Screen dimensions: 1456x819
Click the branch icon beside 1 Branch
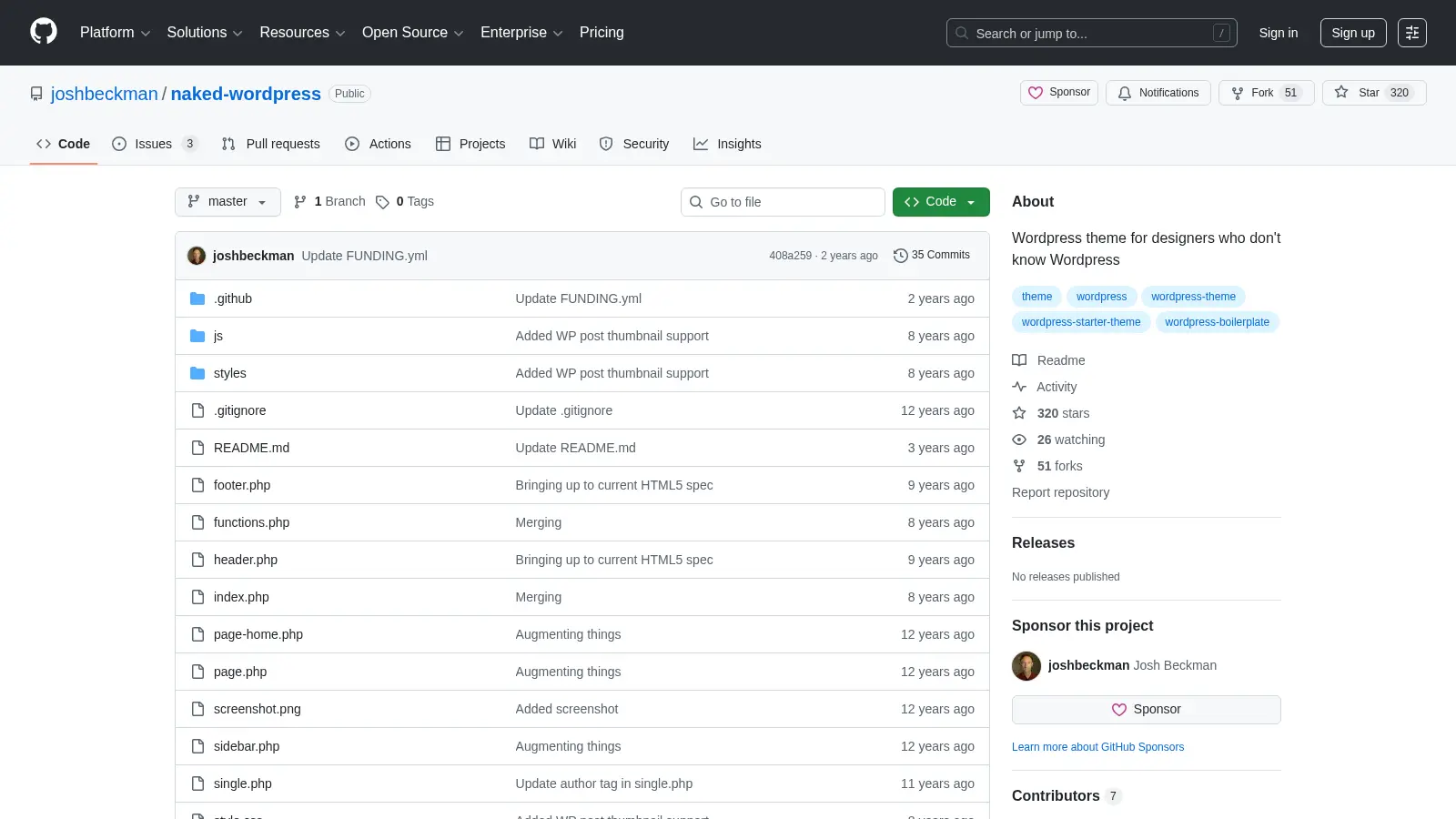point(300,202)
